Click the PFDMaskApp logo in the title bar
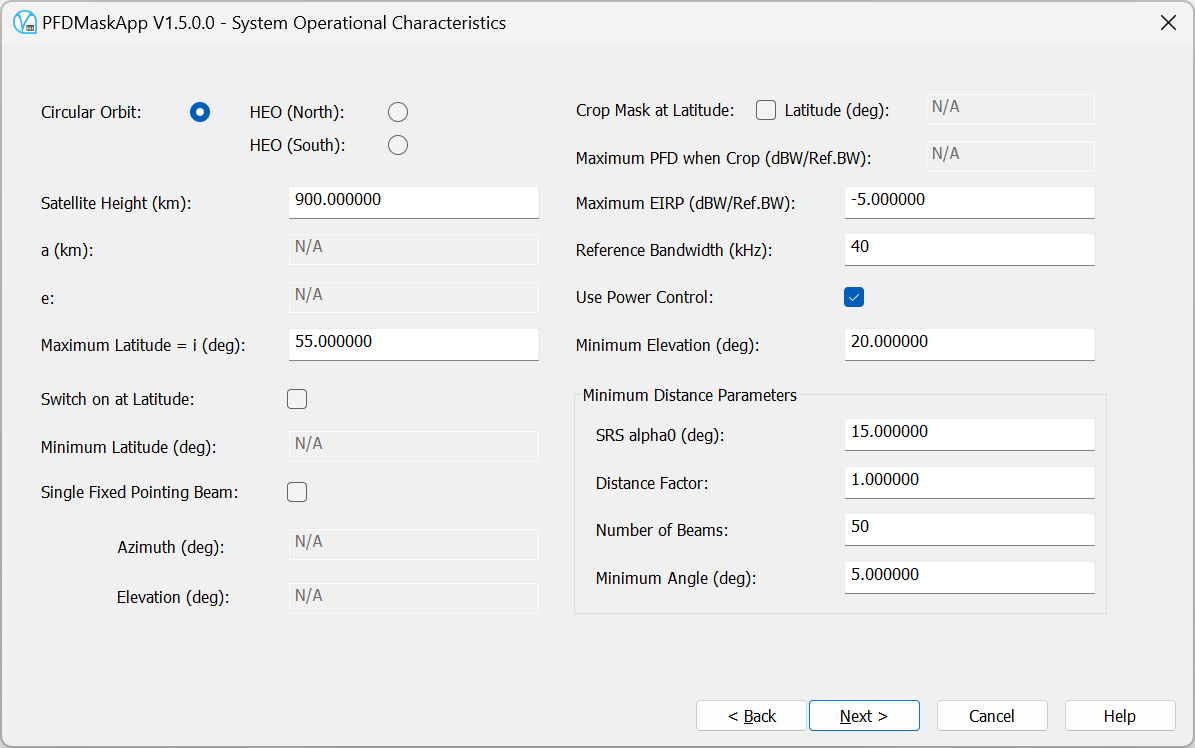The width and height of the screenshot is (1195, 748). (23, 22)
